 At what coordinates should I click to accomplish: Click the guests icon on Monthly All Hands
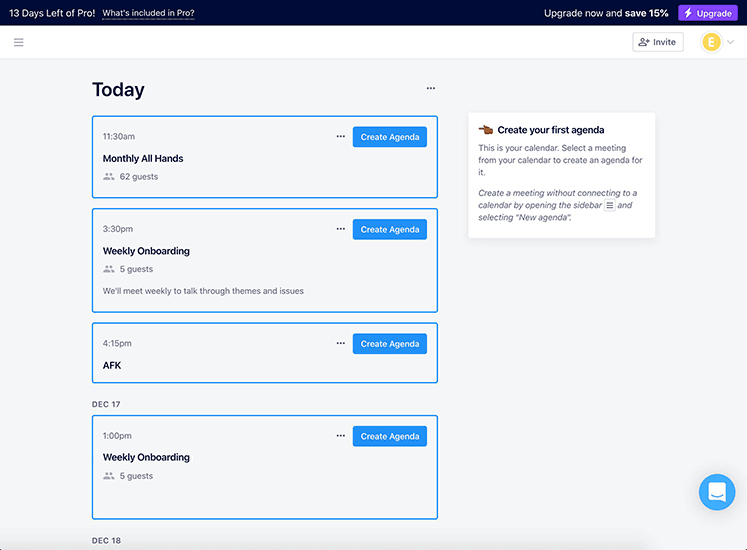pos(109,176)
